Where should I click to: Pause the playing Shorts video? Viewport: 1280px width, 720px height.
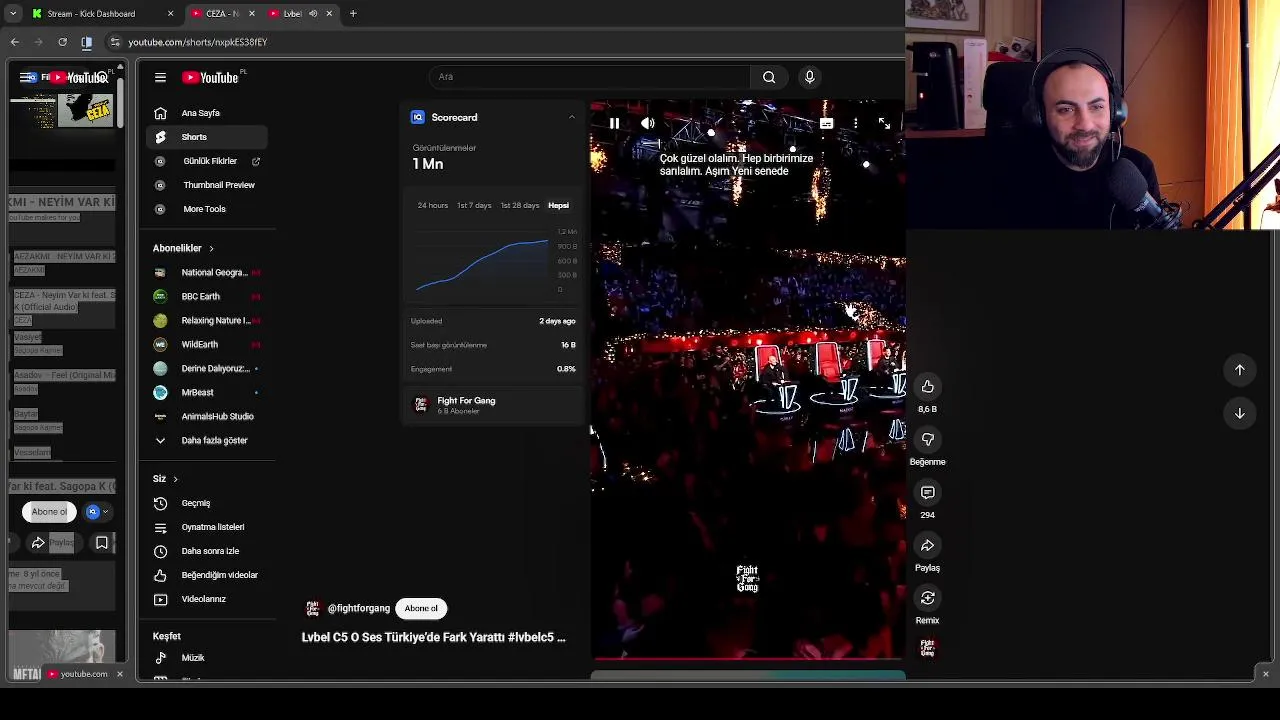614,124
